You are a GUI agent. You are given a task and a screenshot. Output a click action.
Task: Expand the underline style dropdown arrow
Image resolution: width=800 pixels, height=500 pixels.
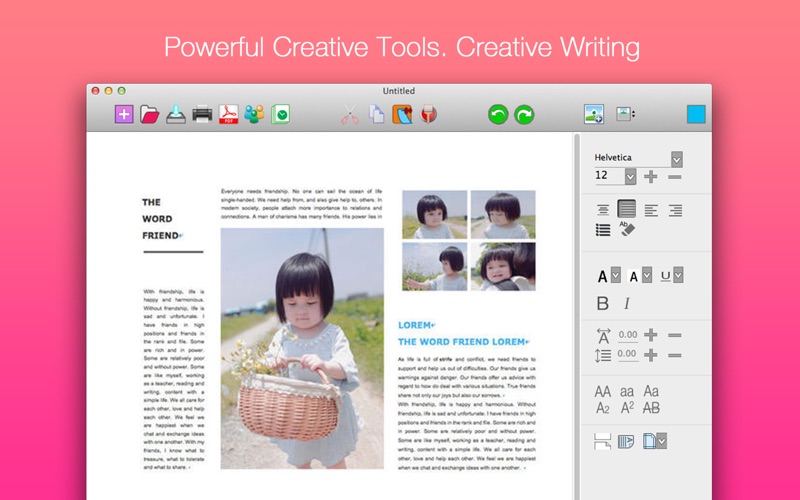coord(678,275)
